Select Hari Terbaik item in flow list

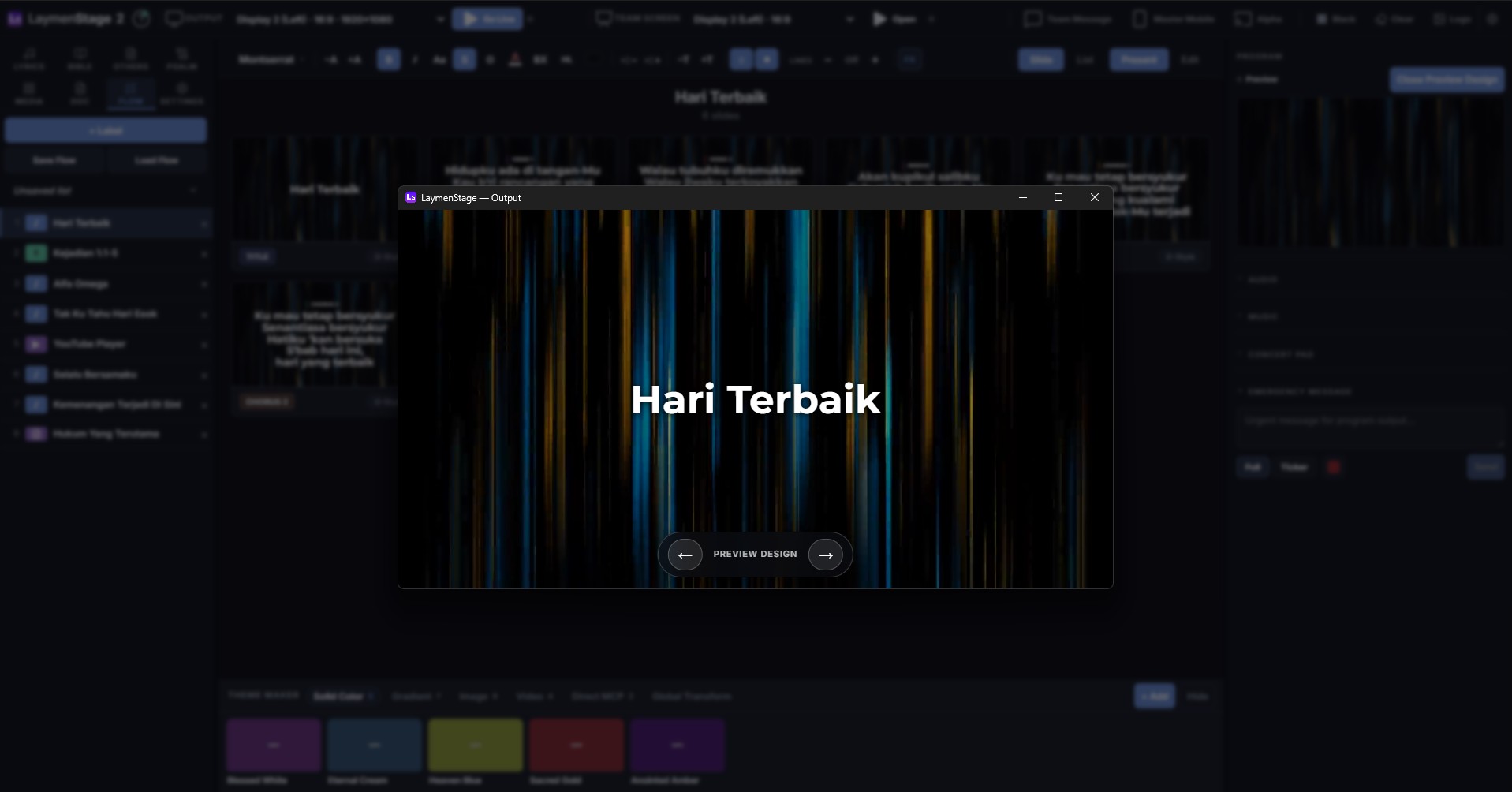click(x=106, y=223)
